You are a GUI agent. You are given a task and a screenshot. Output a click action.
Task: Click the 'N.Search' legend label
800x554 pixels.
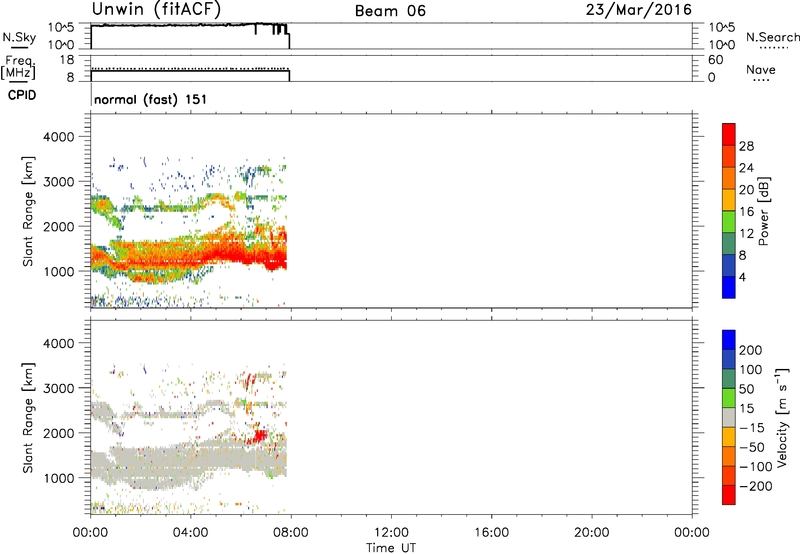click(x=773, y=37)
